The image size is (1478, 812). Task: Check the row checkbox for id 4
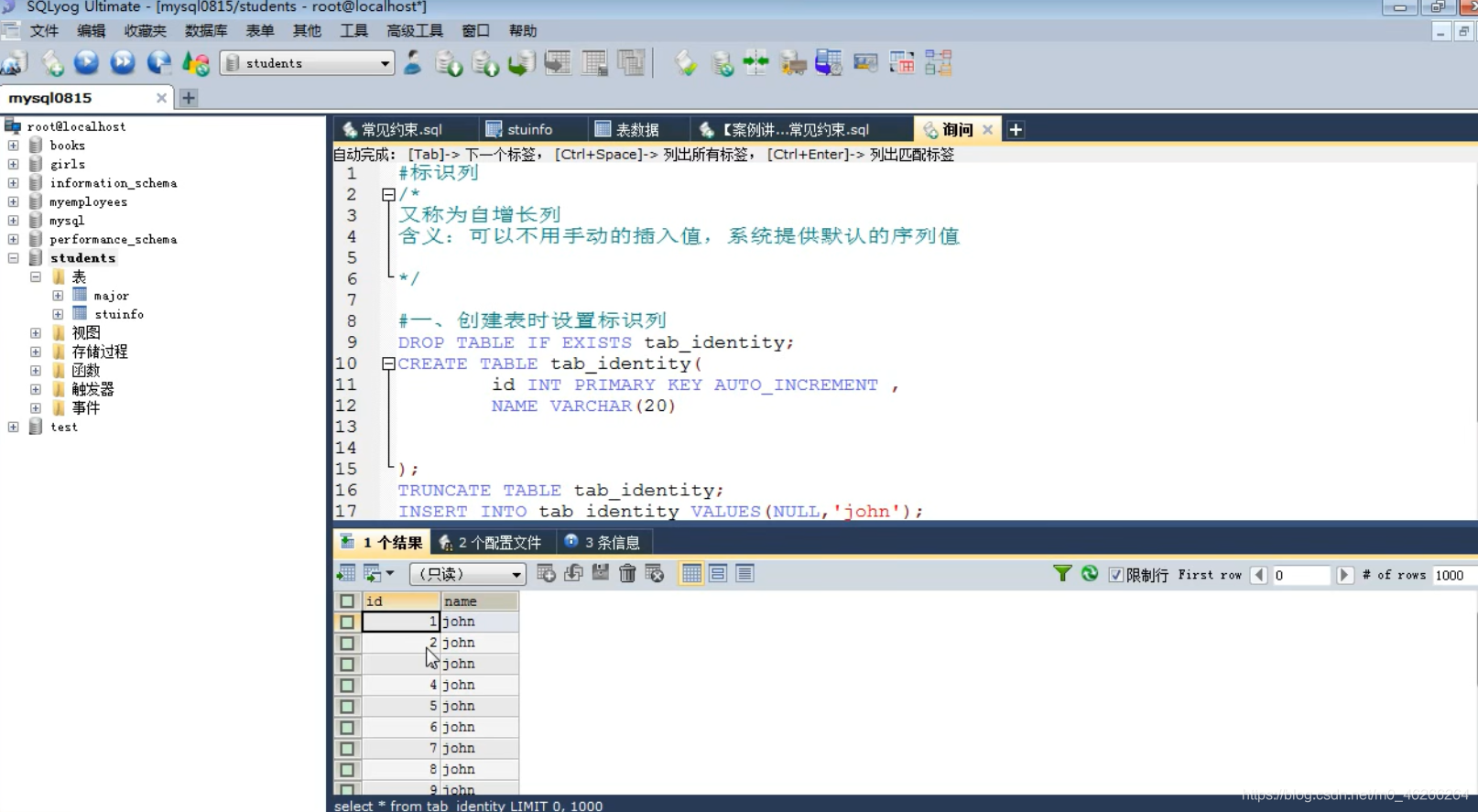coord(347,686)
